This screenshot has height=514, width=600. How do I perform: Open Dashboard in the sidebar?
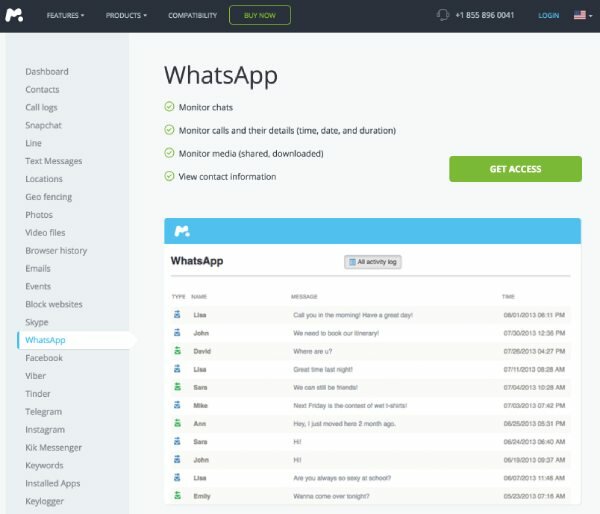click(47, 72)
